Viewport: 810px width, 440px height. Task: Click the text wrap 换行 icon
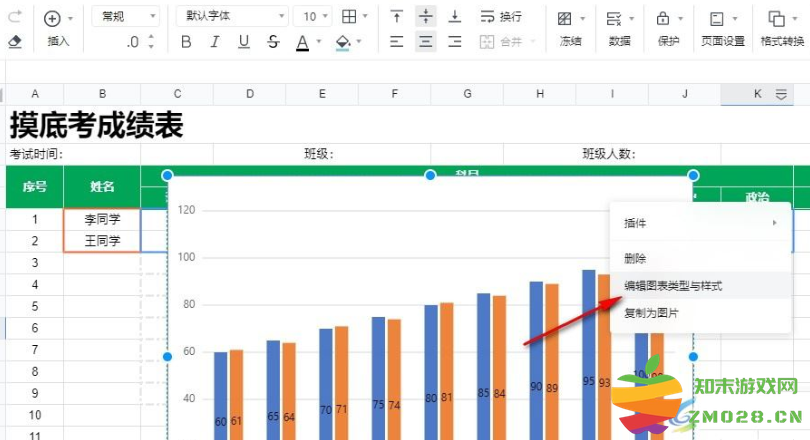tap(500, 17)
